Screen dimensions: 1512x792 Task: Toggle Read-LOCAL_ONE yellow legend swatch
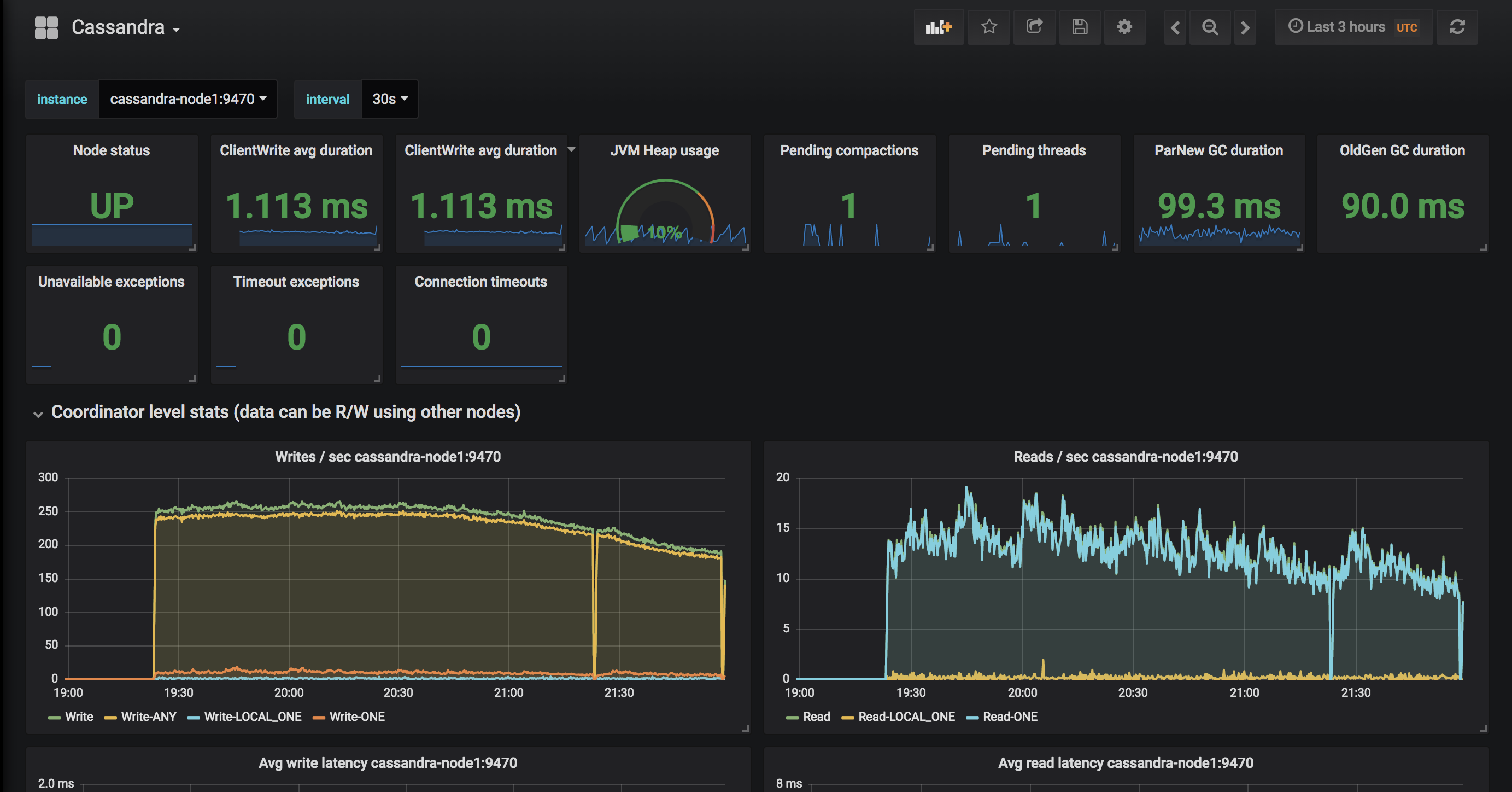point(848,718)
